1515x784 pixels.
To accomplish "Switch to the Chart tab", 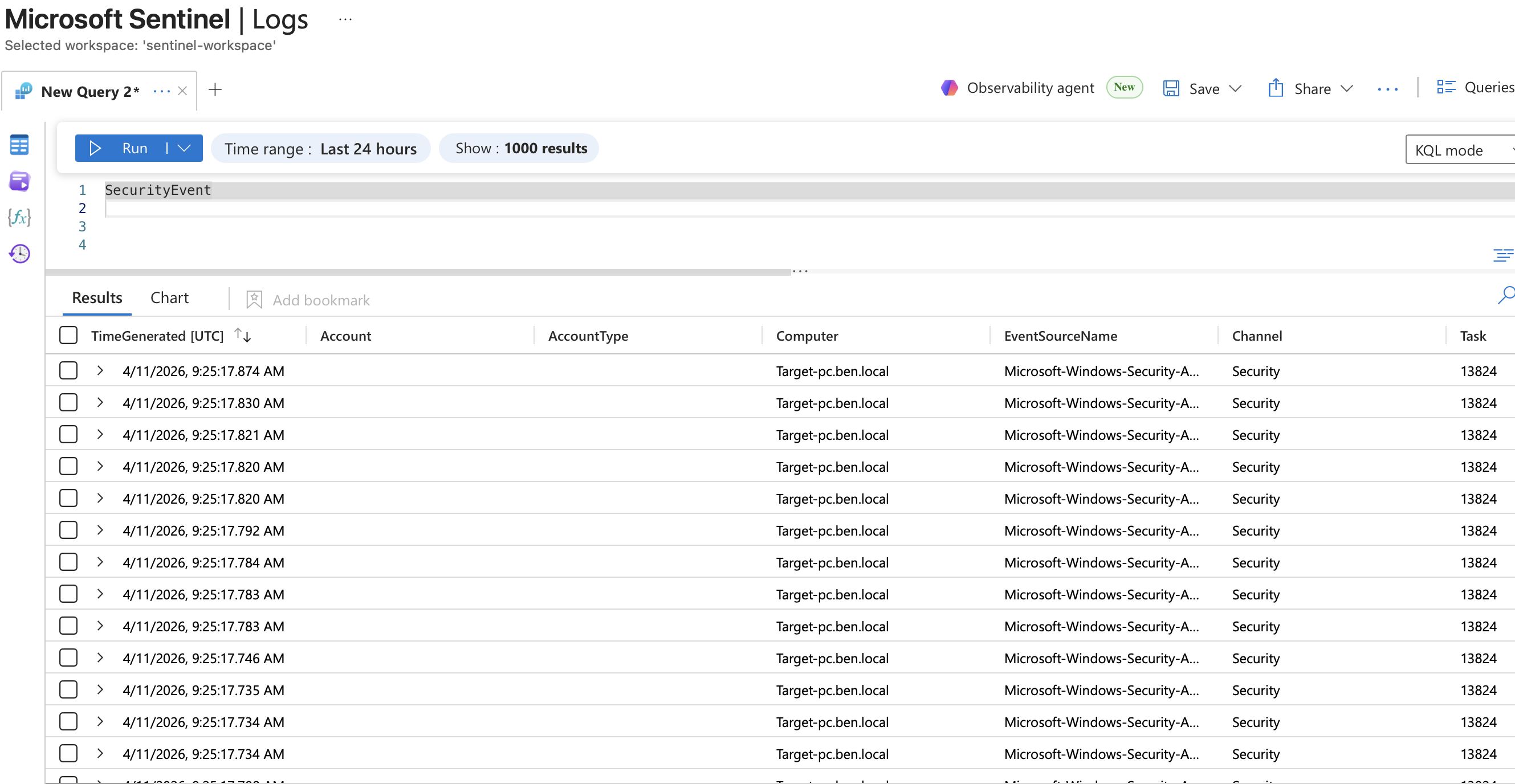I will pyautogui.click(x=169, y=298).
